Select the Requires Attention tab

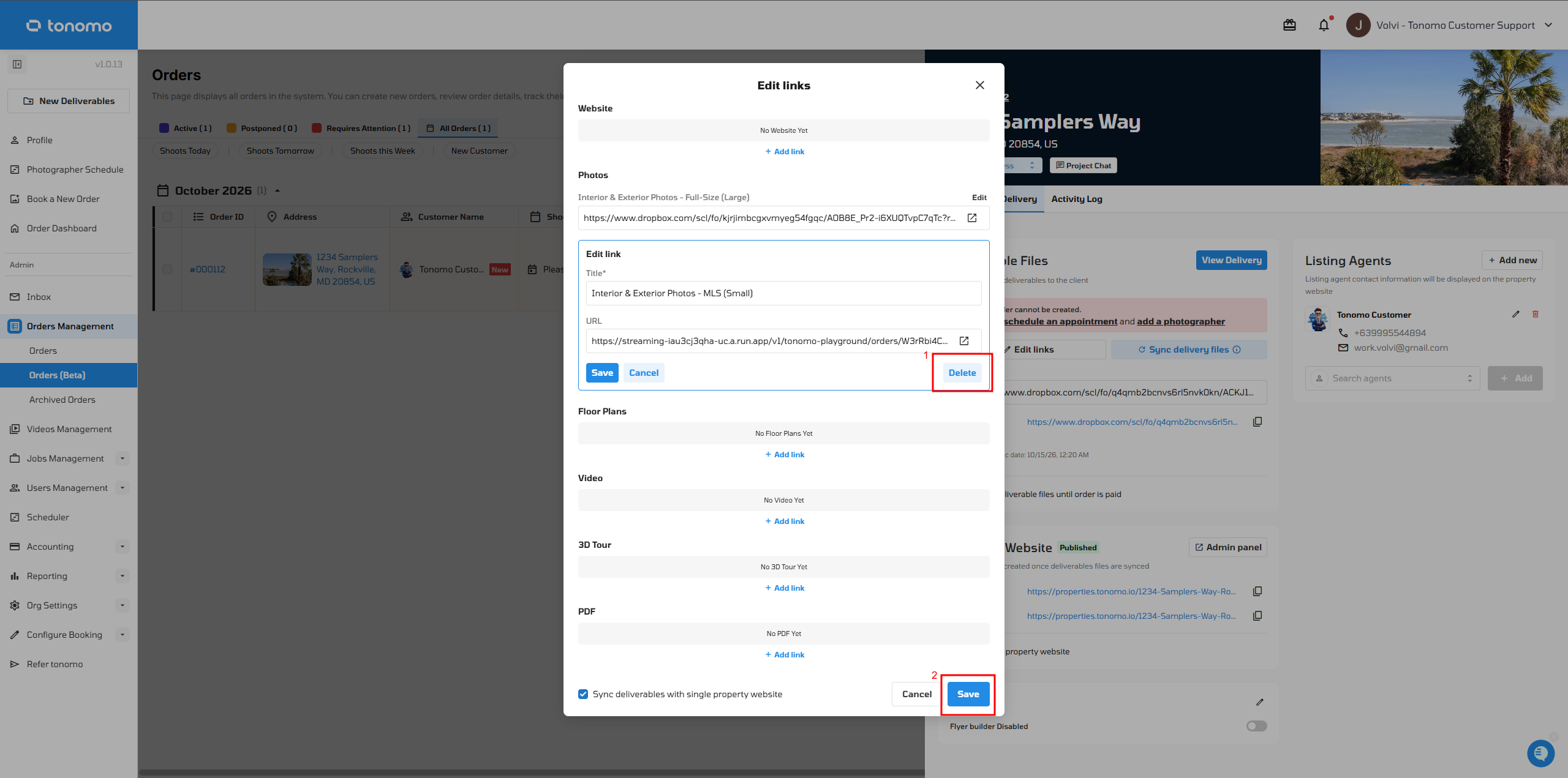pyautogui.click(x=361, y=128)
